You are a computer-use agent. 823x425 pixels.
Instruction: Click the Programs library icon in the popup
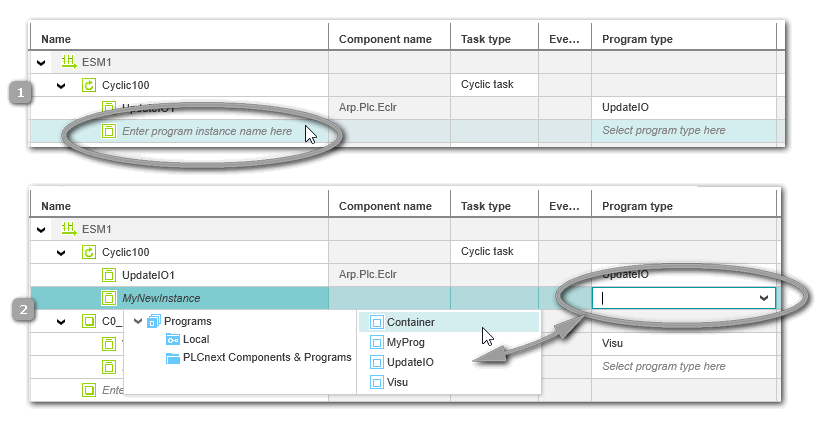154,321
